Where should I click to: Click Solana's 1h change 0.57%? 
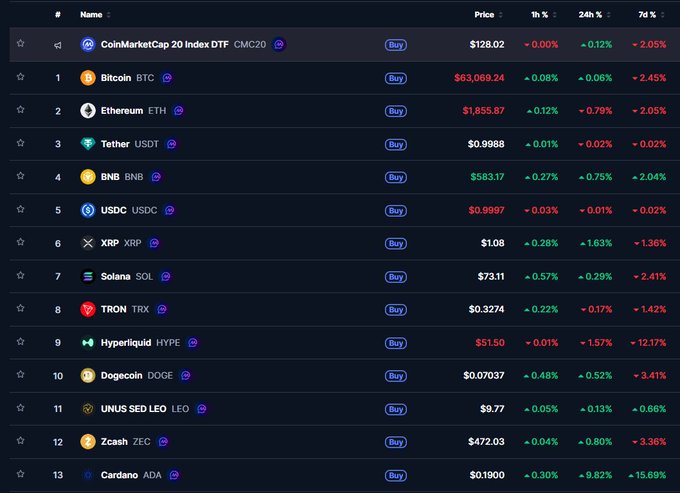tap(541, 277)
